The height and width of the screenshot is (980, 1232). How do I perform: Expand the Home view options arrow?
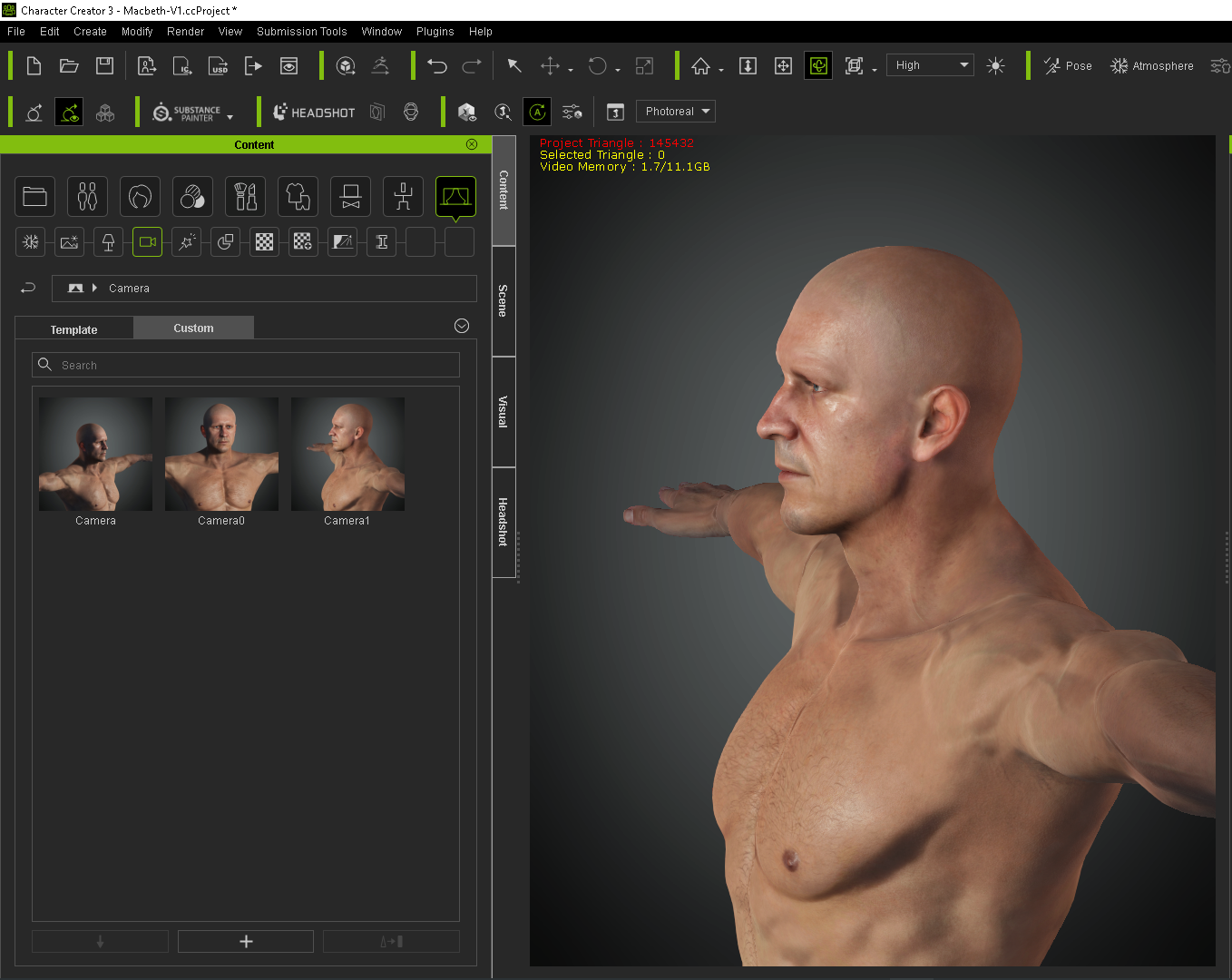[x=721, y=70]
